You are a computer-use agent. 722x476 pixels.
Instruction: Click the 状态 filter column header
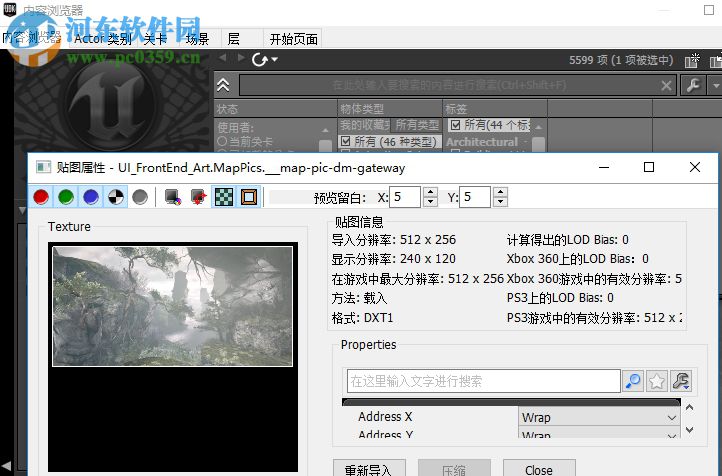[276, 109]
